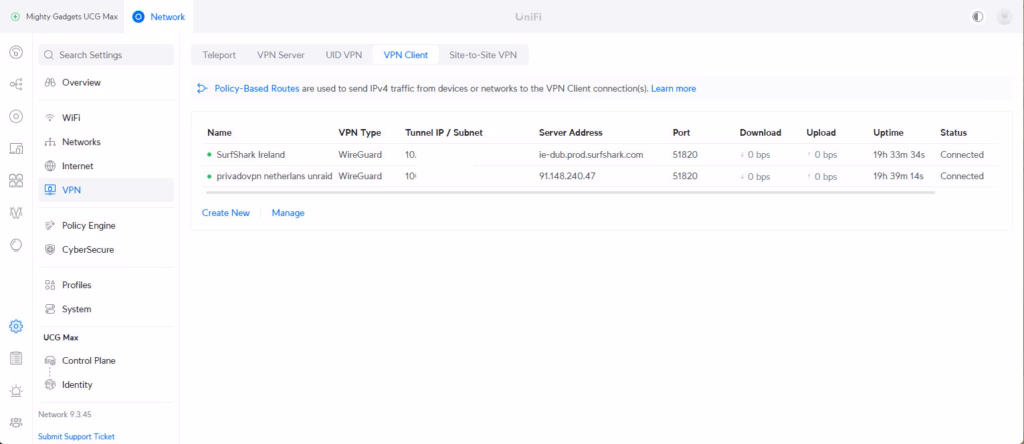Screen dimensions: 1024x444
Task: Switch to the VPN Server tab
Action: click(x=280, y=55)
